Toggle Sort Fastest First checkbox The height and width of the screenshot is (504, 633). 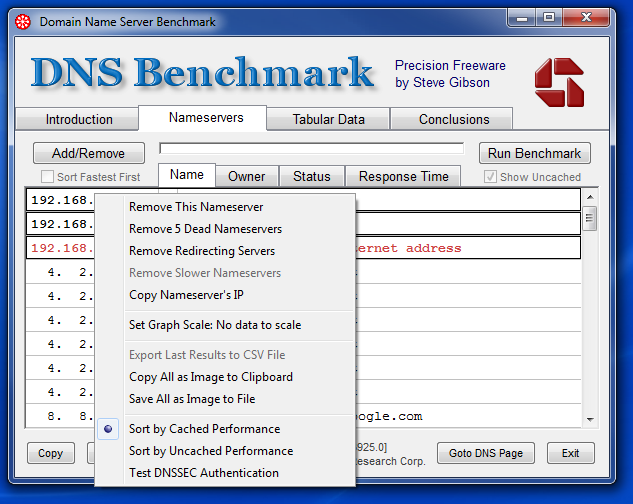47,176
